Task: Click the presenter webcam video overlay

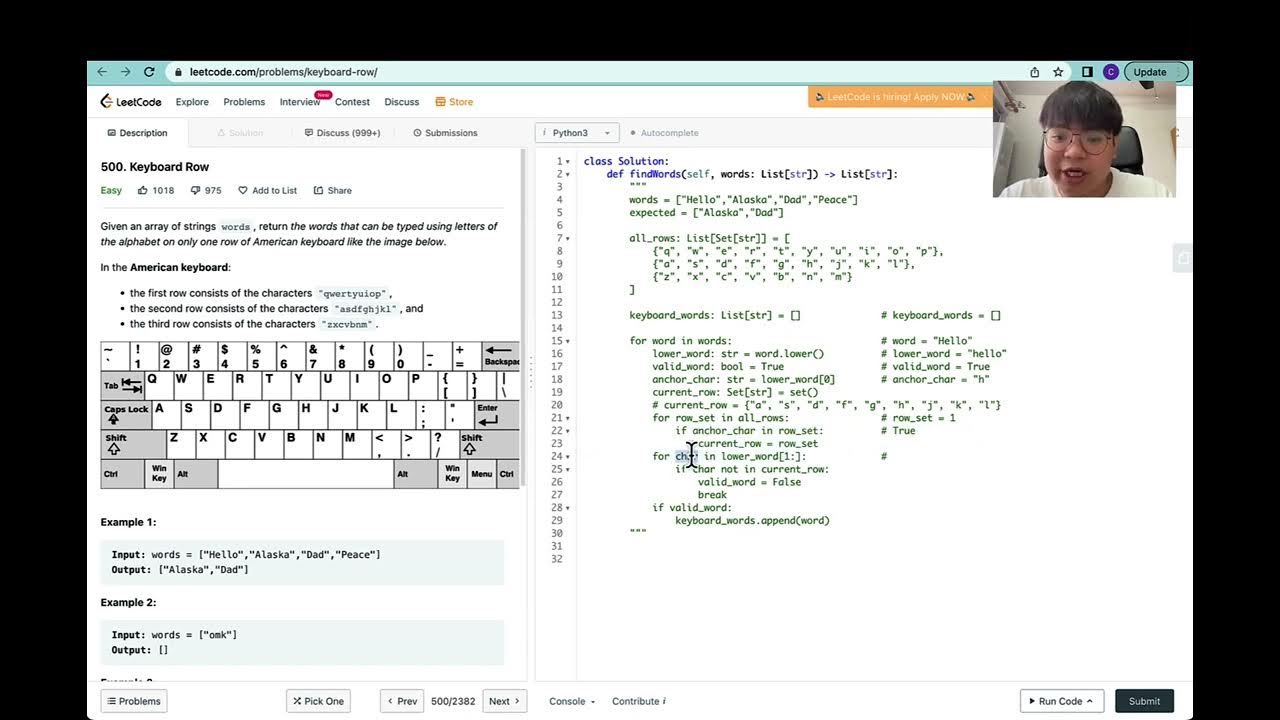Action: point(1084,139)
